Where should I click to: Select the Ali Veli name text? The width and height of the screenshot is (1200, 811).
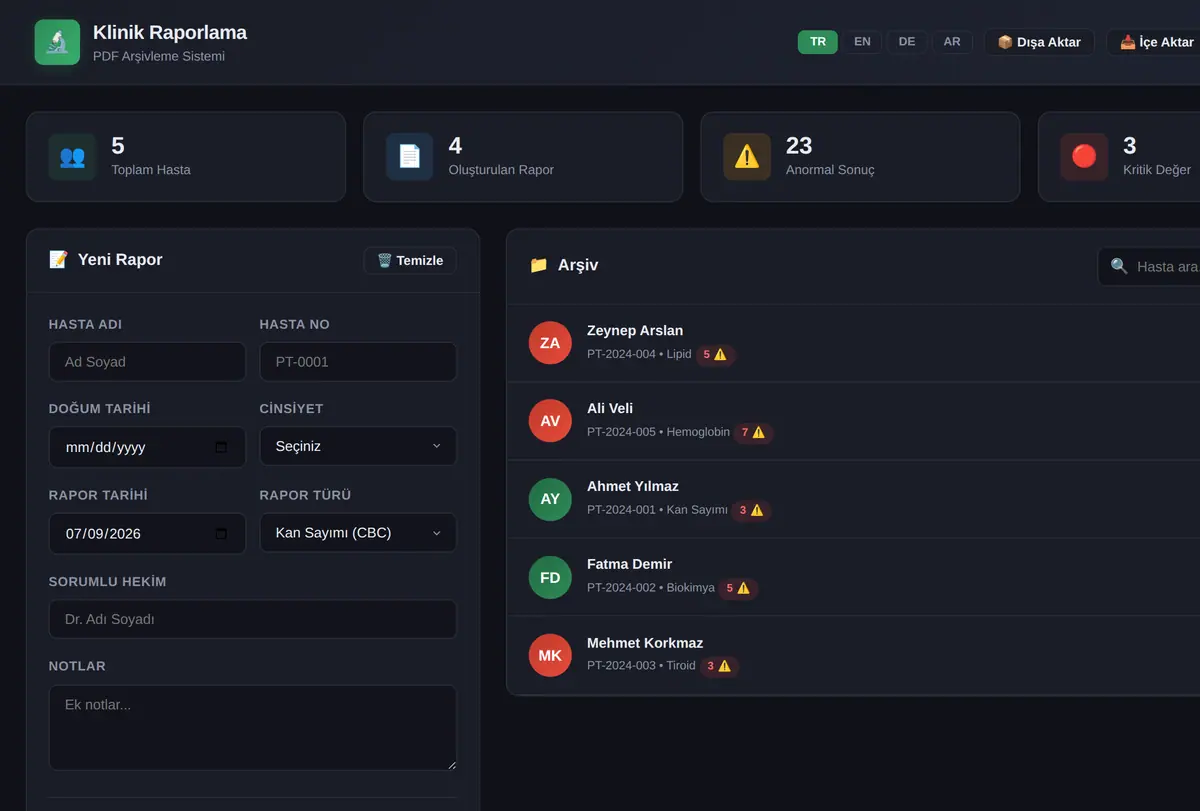[x=610, y=408]
